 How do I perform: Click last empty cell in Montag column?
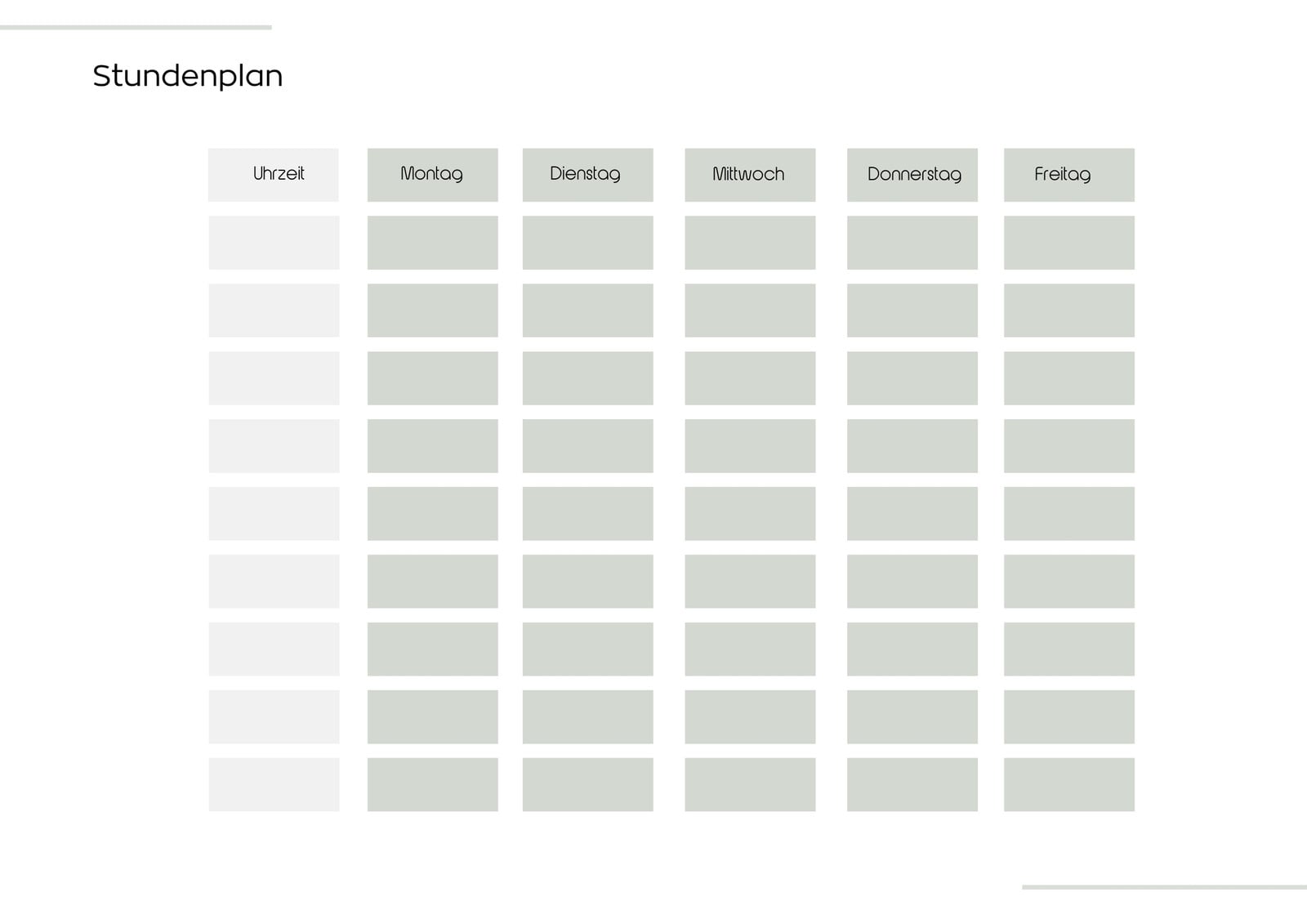click(433, 784)
